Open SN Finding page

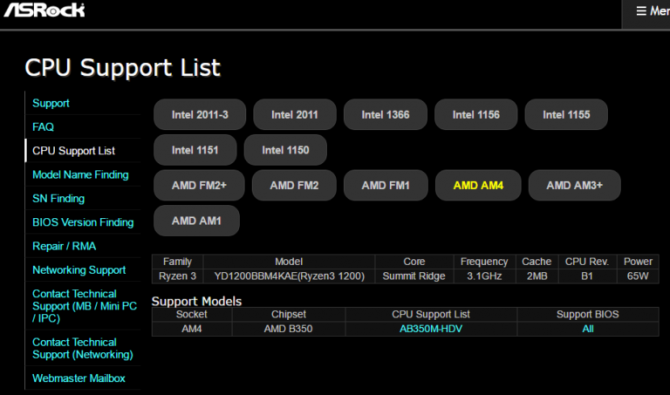tap(59, 198)
